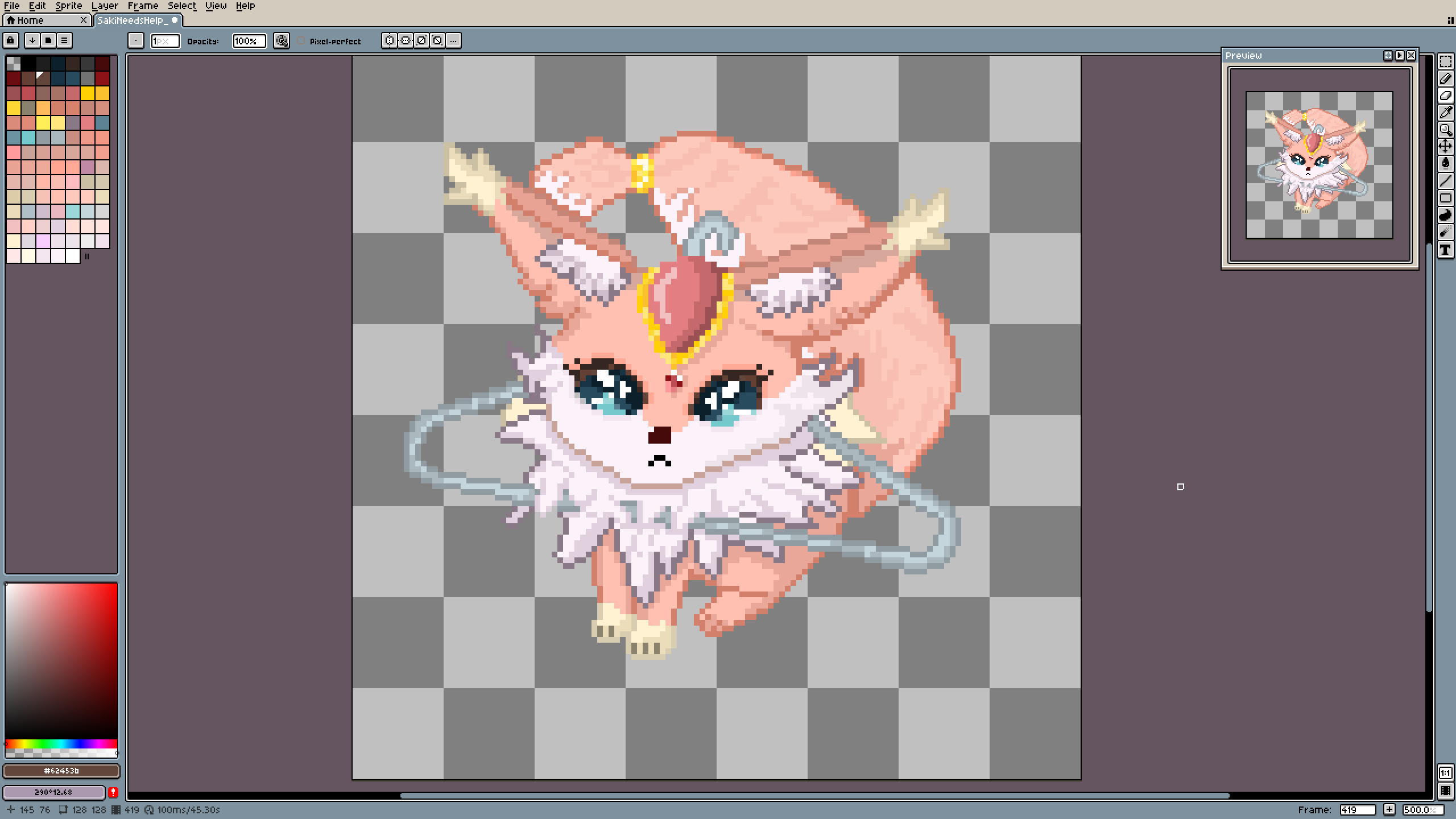This screenshot has width=1456, height=819.
Task: Select the Zoom magnifier tool
Action: (1445, 130)
